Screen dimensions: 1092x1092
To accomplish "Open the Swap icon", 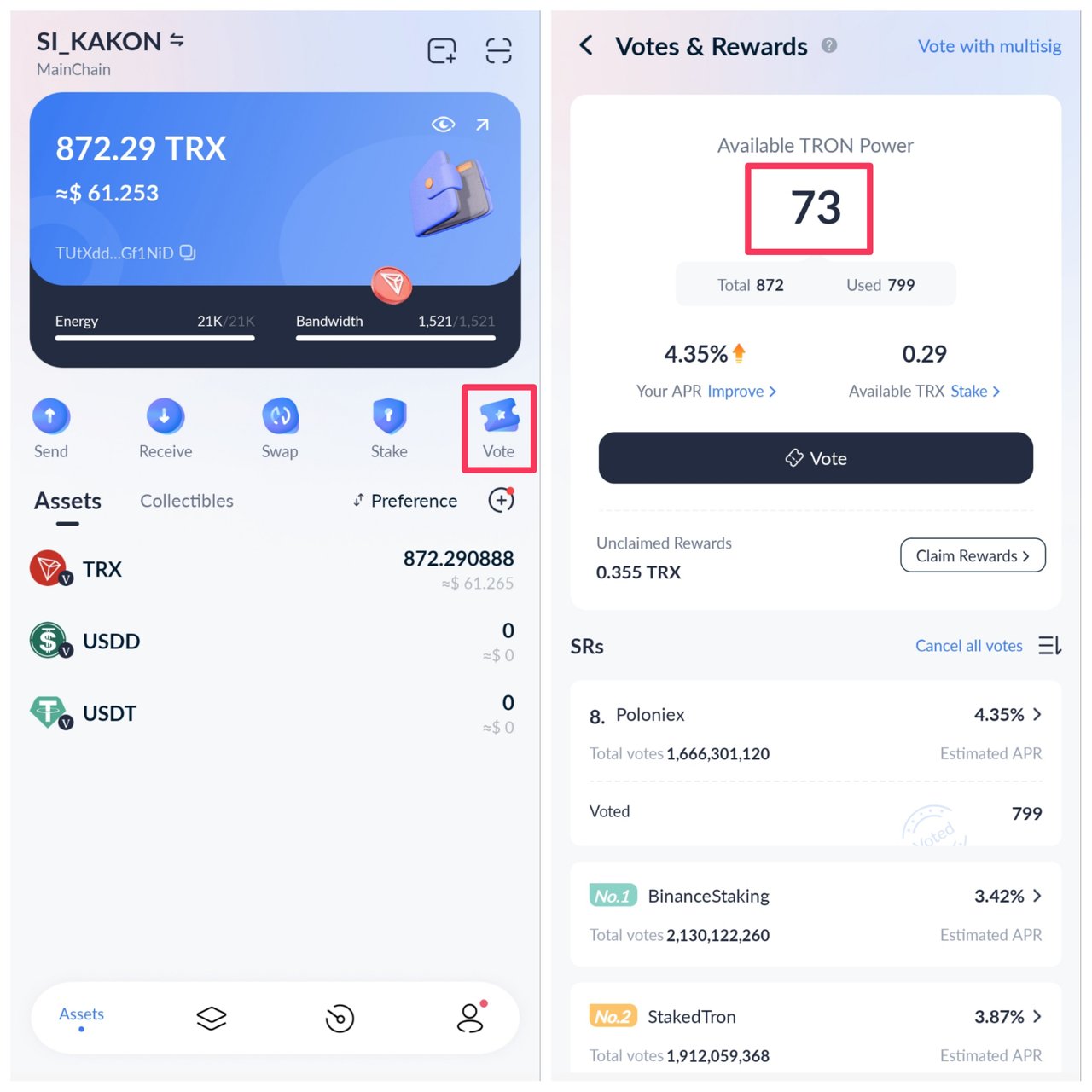I will [x=280, y=416].
